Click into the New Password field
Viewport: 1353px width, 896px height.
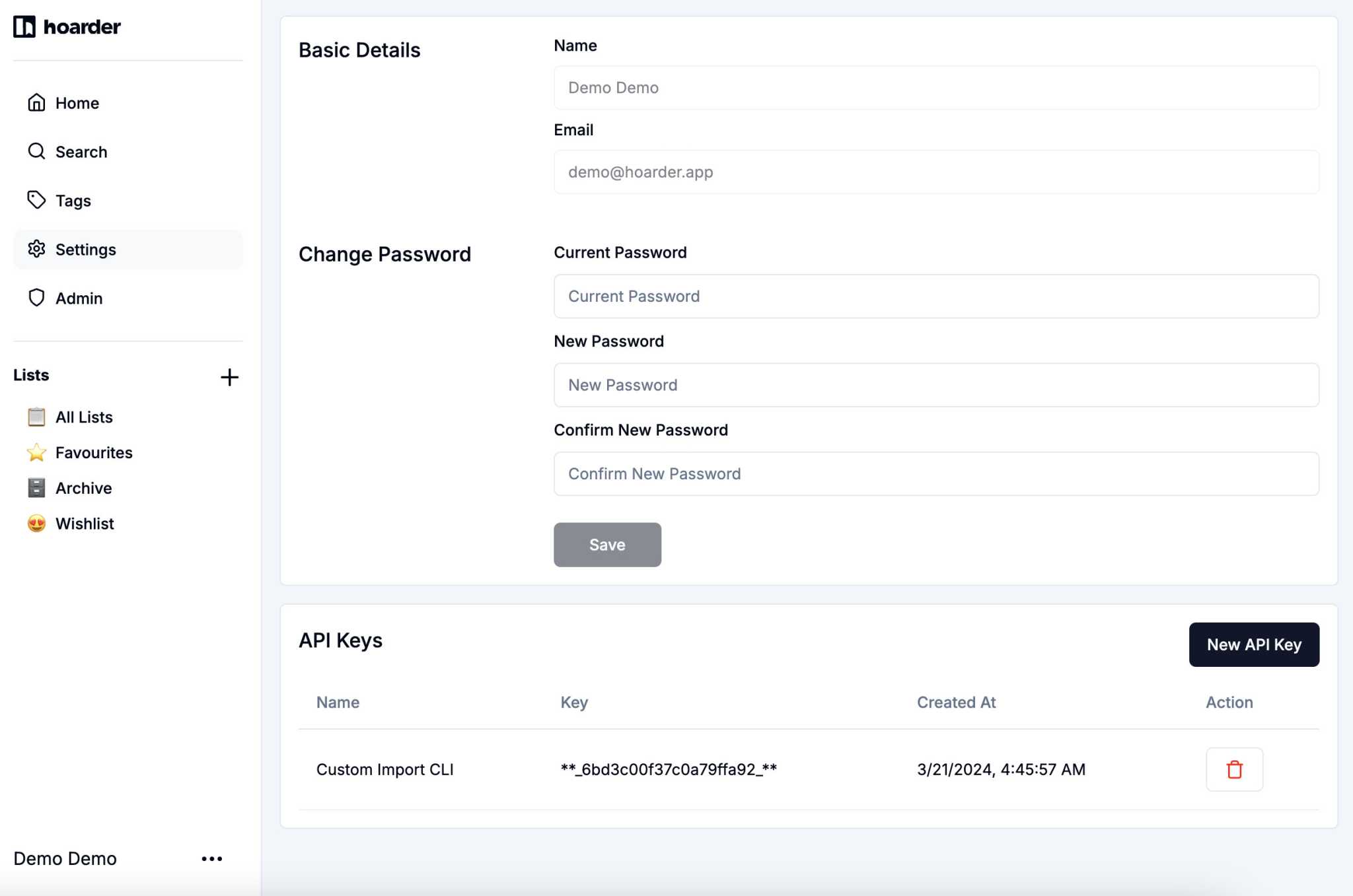pos(935,385)
